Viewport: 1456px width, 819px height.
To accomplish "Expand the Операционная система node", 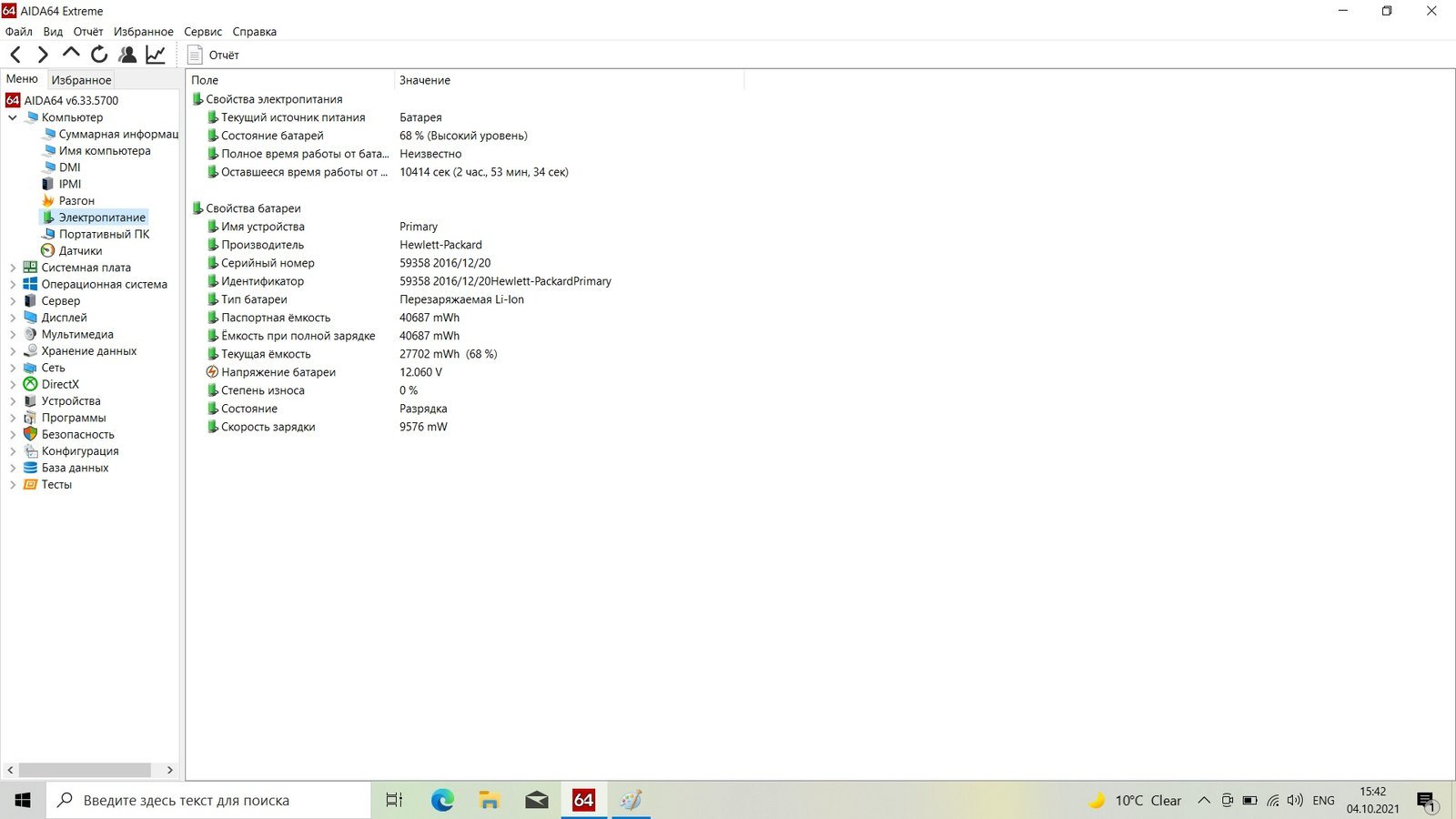I will pyautogui.click(x=13, y=284).
